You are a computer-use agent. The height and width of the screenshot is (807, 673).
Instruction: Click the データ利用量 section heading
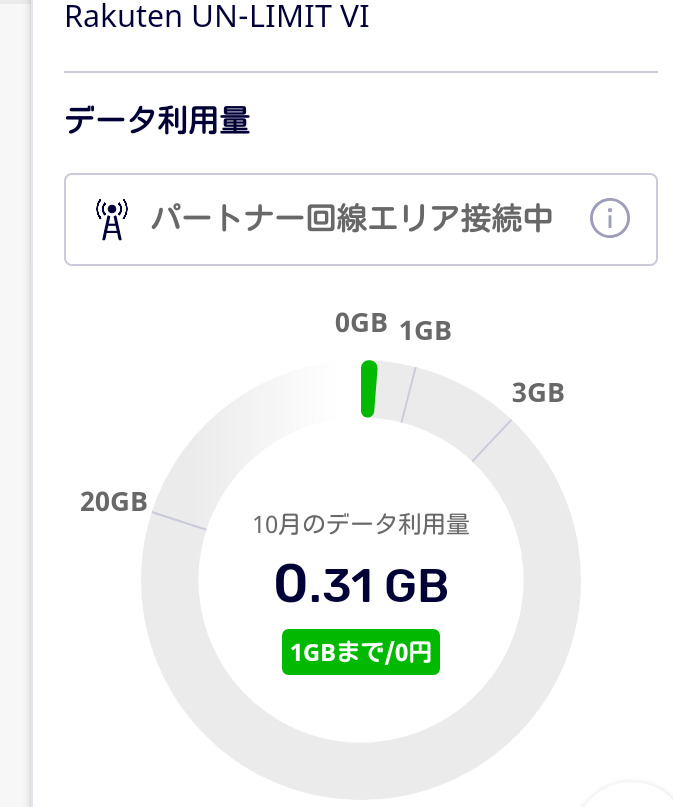pyautogui.click(x=157, y=122)
